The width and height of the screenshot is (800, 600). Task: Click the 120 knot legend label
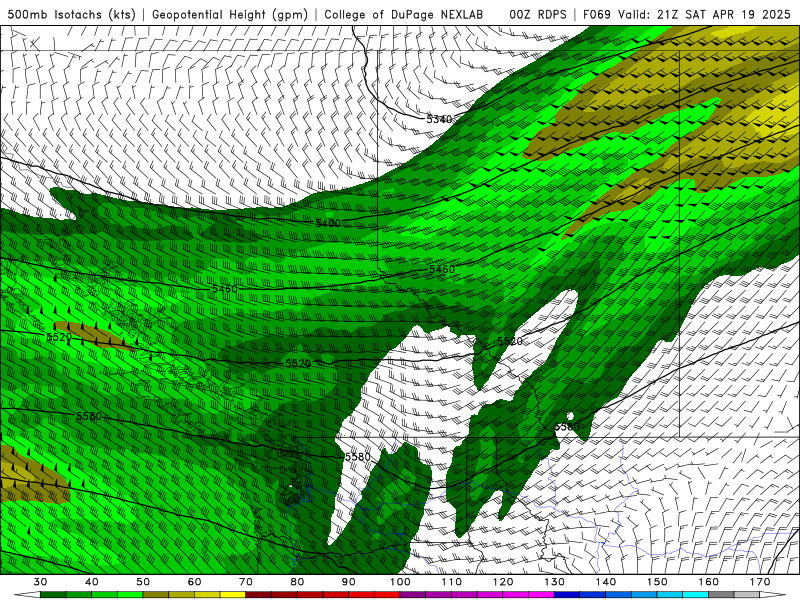click(503, 582)
